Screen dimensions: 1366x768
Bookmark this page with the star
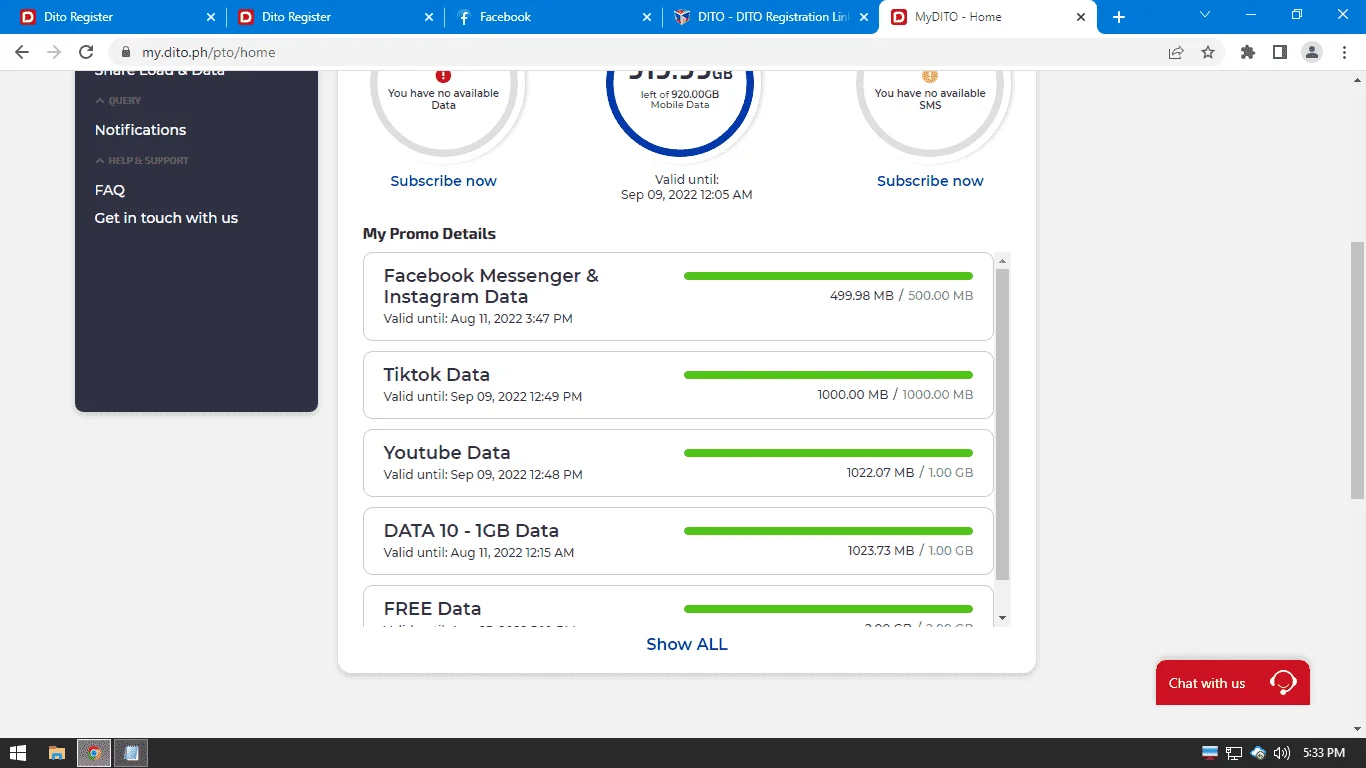click(1208, 52)
